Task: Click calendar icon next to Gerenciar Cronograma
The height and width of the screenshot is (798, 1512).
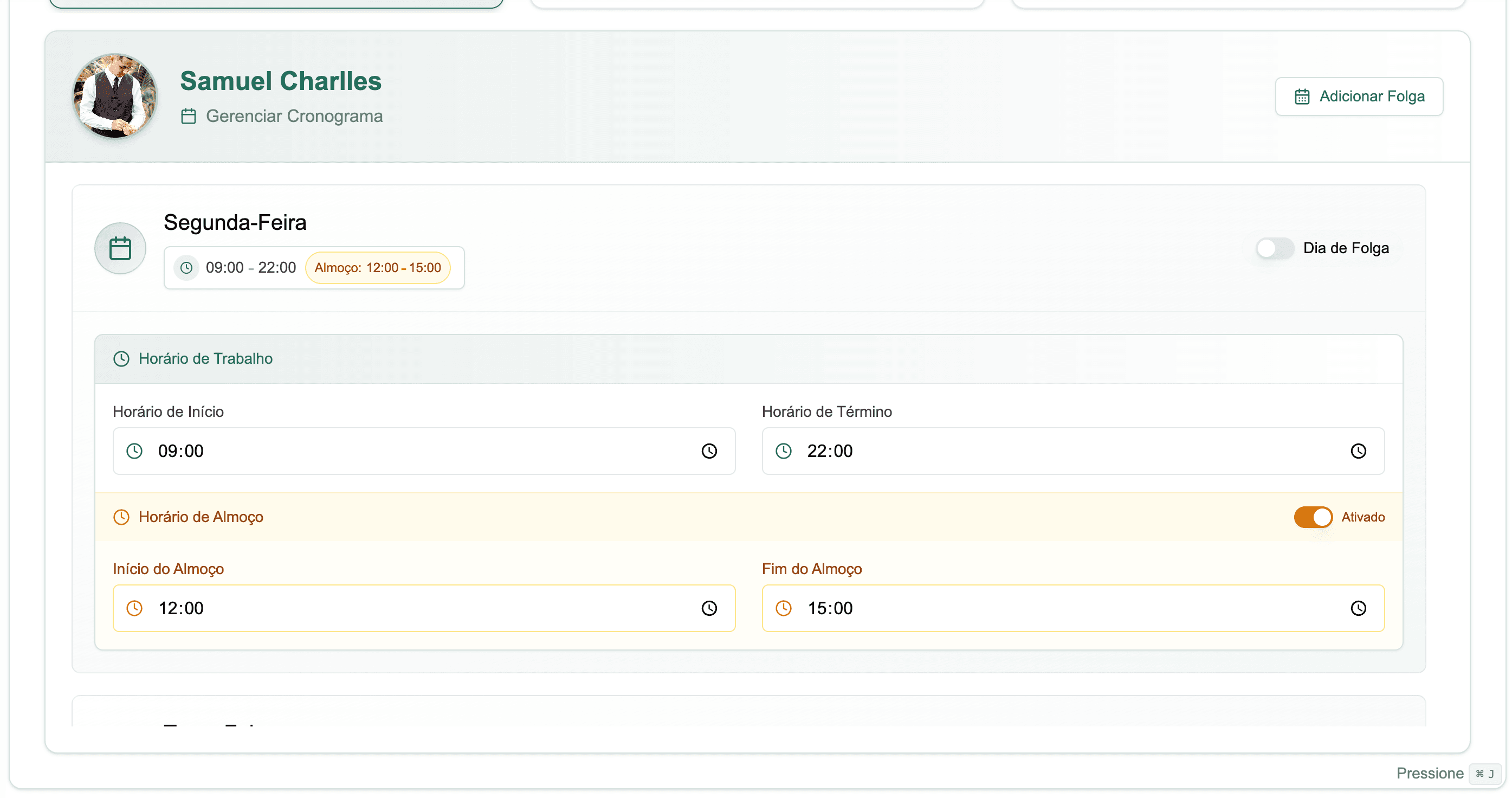Action: 189,116
